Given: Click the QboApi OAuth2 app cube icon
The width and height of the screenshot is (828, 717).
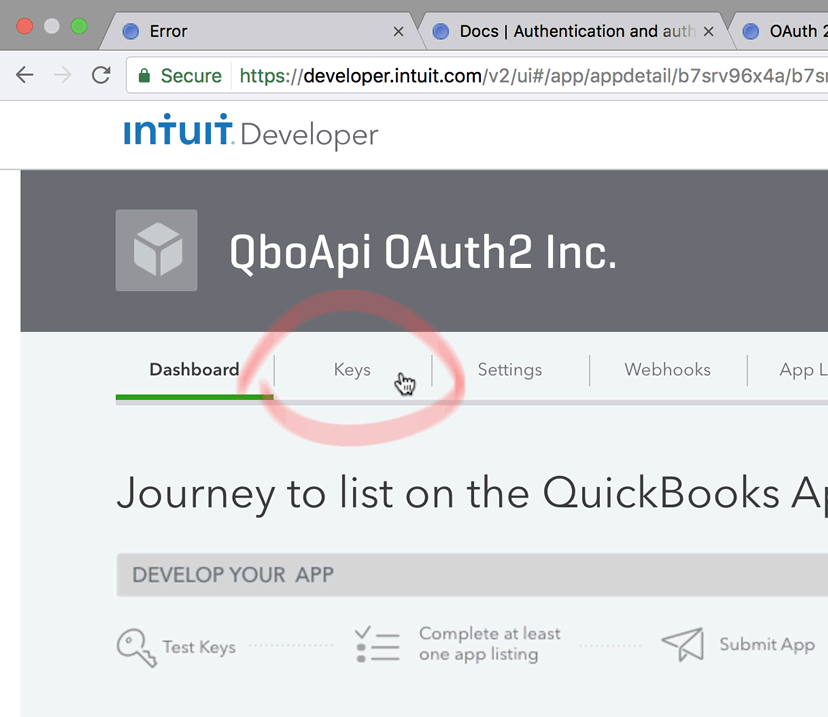Looking at the screenshot, I should [x=156, y=250].
